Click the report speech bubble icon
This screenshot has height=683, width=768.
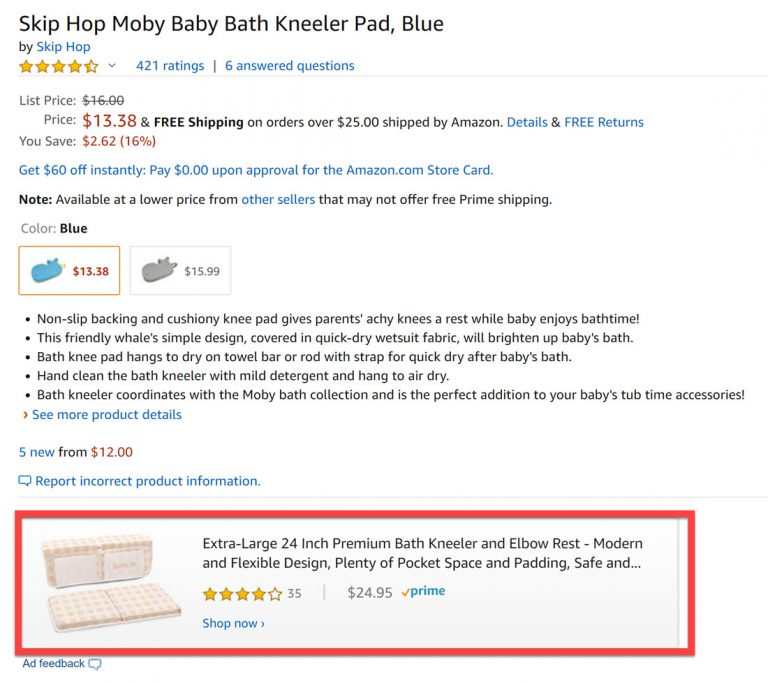25,481
